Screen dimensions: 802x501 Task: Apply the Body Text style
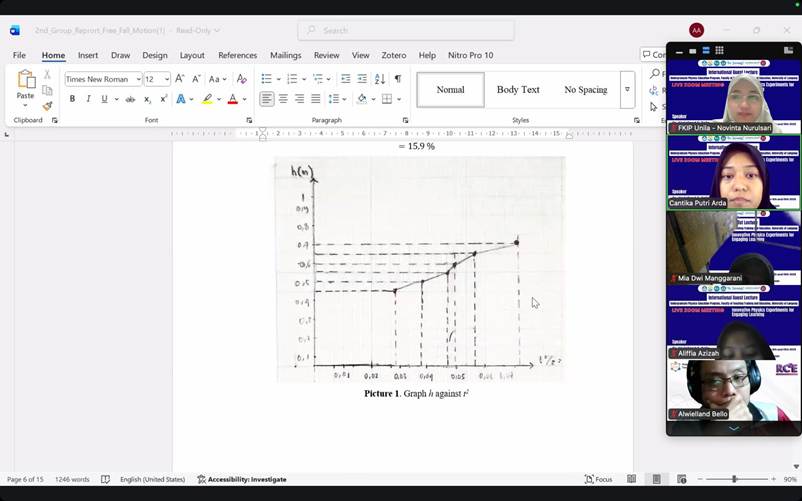coord(518,90)
